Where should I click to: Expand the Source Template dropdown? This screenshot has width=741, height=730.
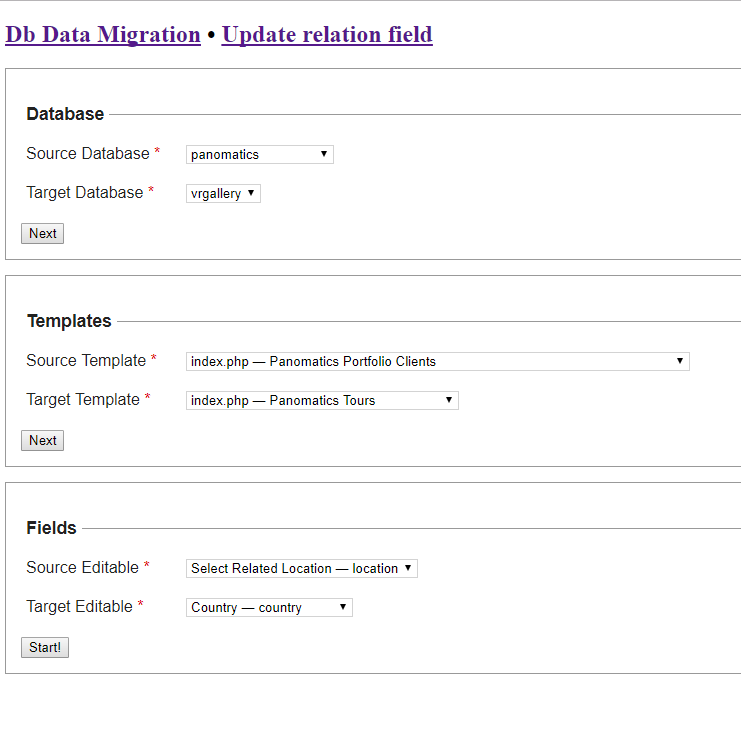[x=438, y=361]
